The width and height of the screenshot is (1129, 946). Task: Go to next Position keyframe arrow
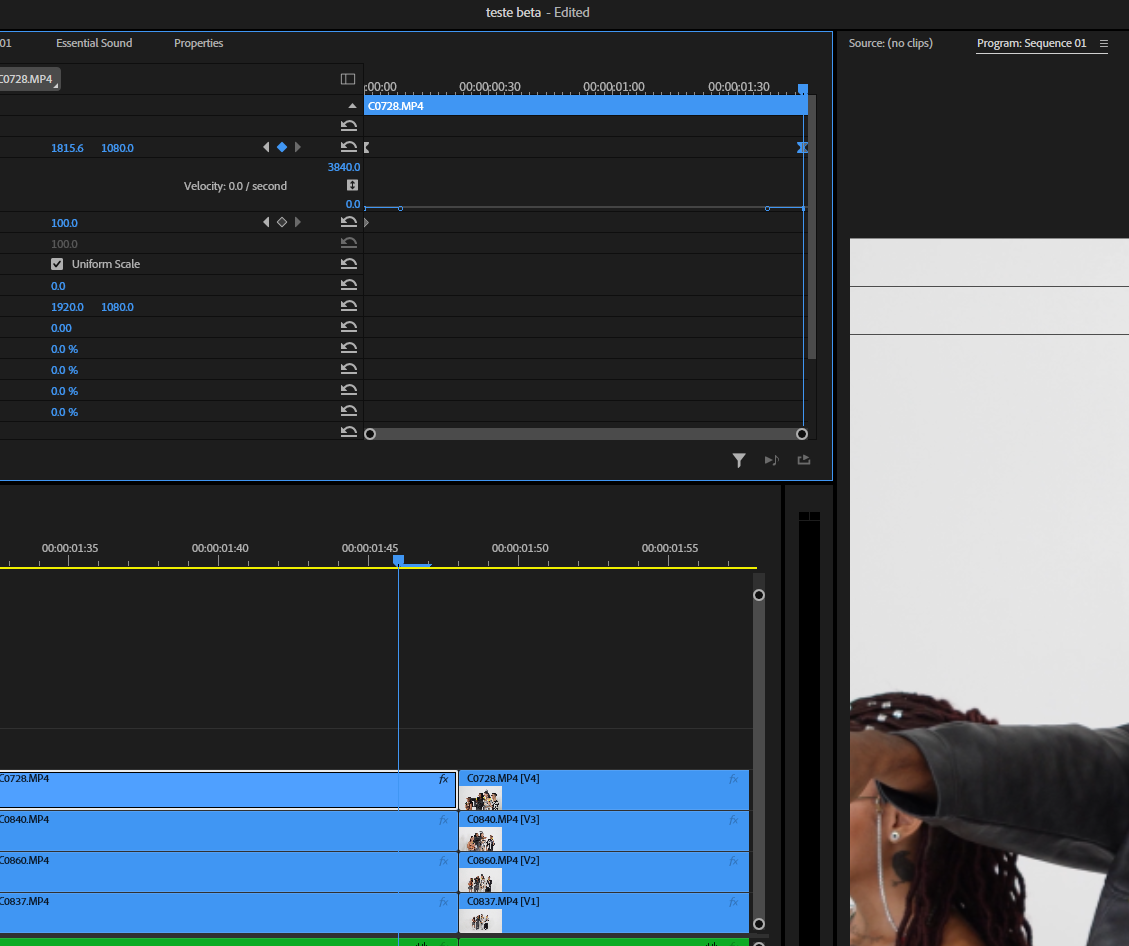tap(297, 146)
